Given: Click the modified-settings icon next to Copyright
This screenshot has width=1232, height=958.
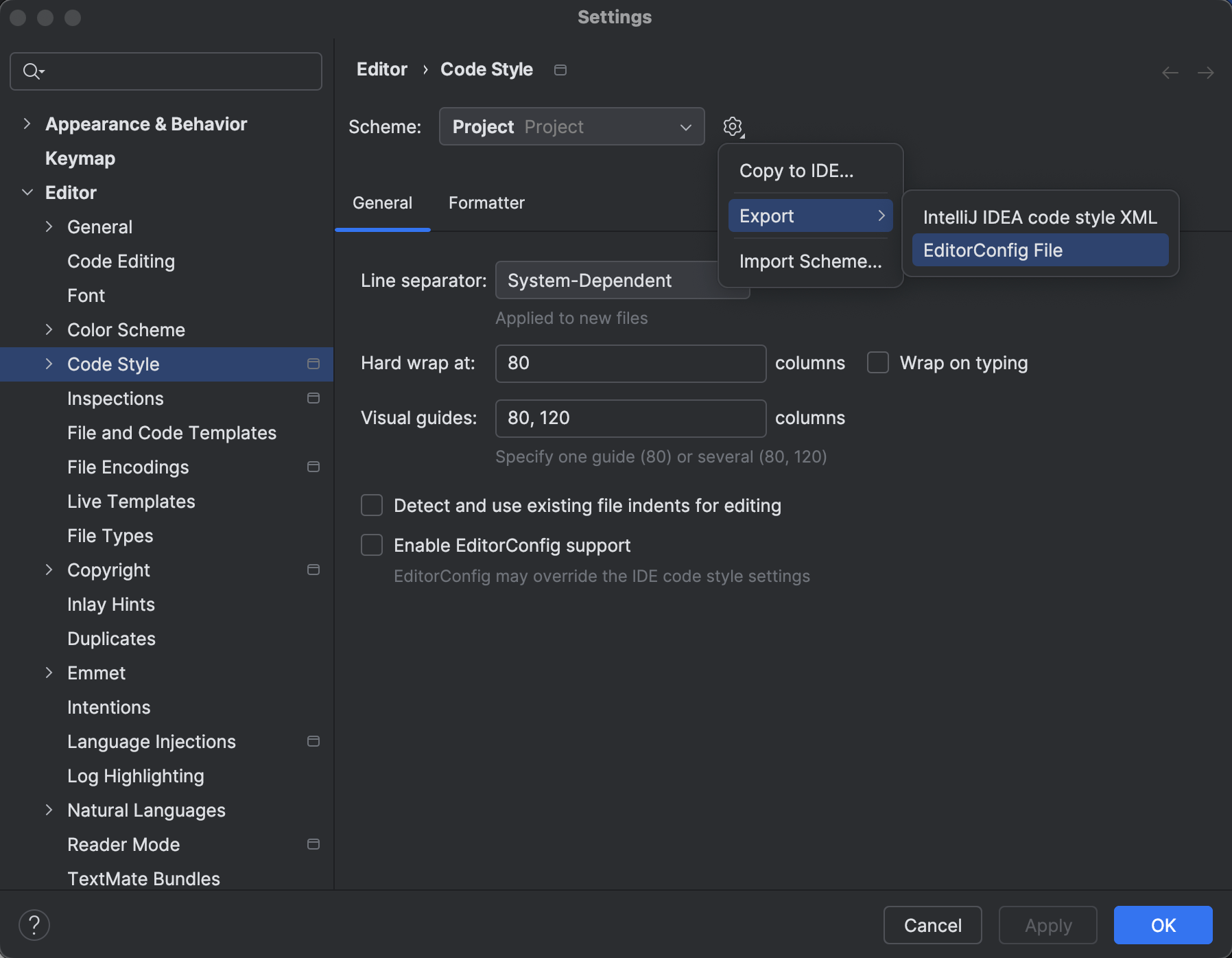Looking at the screenshot, I should click(x=313, y=570).
